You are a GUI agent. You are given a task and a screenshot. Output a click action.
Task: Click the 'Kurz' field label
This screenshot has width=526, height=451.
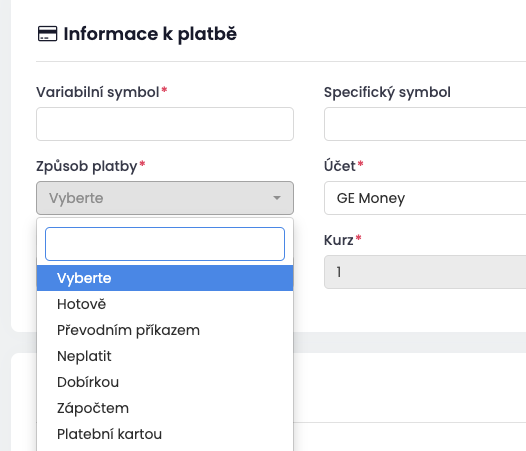[338, 240]
